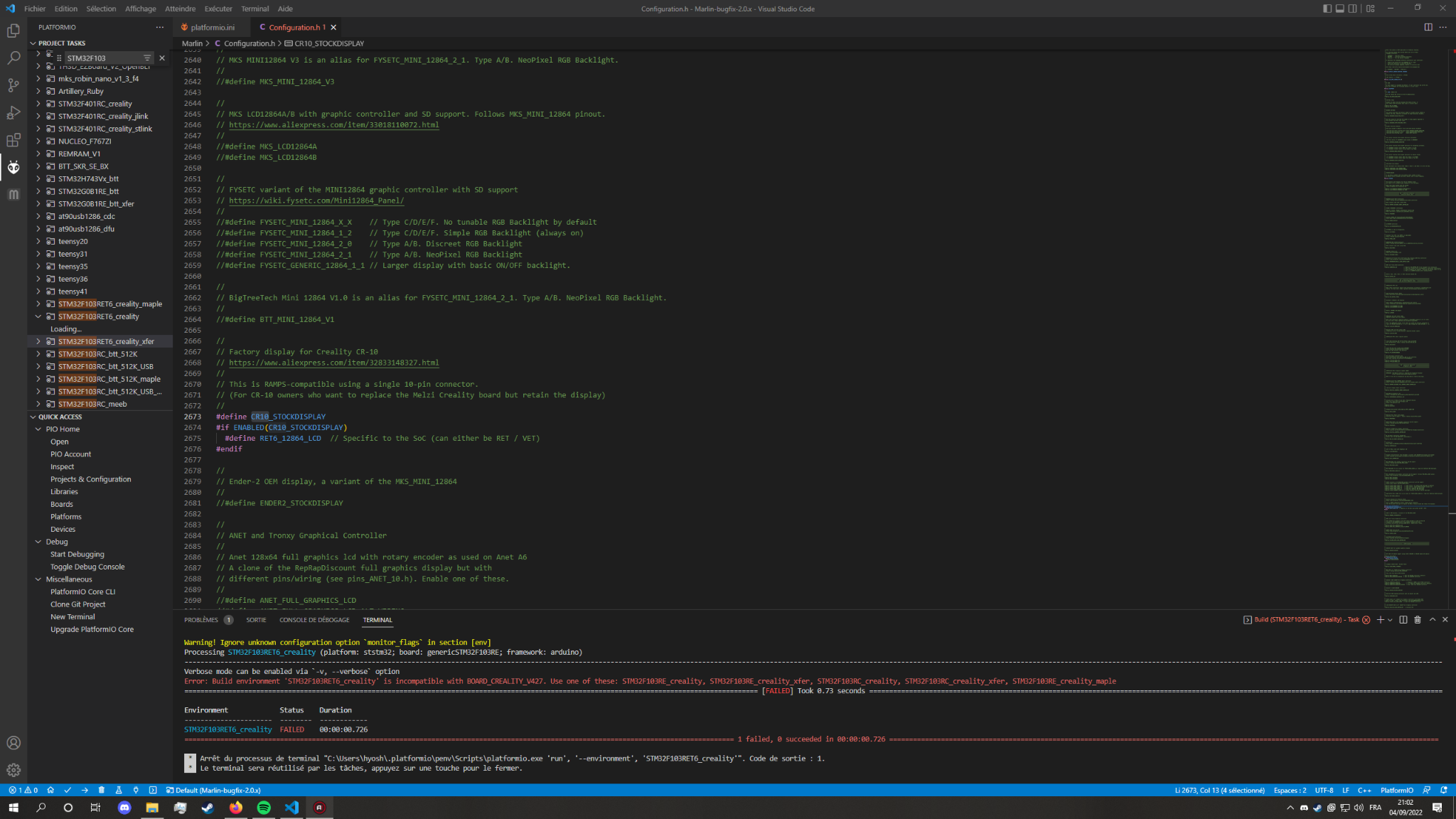Click the editor minimap
The image size is (1456, 819).
pyautogui.click(x=1415, y=328)
